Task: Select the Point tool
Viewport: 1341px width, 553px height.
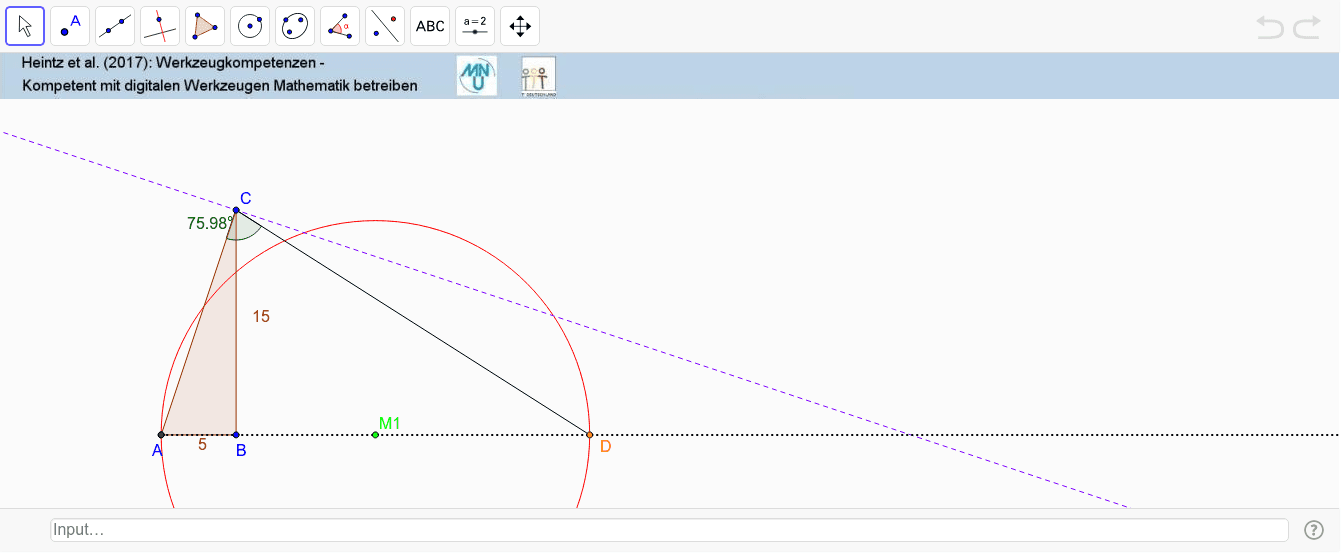Action: click(70, 26)
